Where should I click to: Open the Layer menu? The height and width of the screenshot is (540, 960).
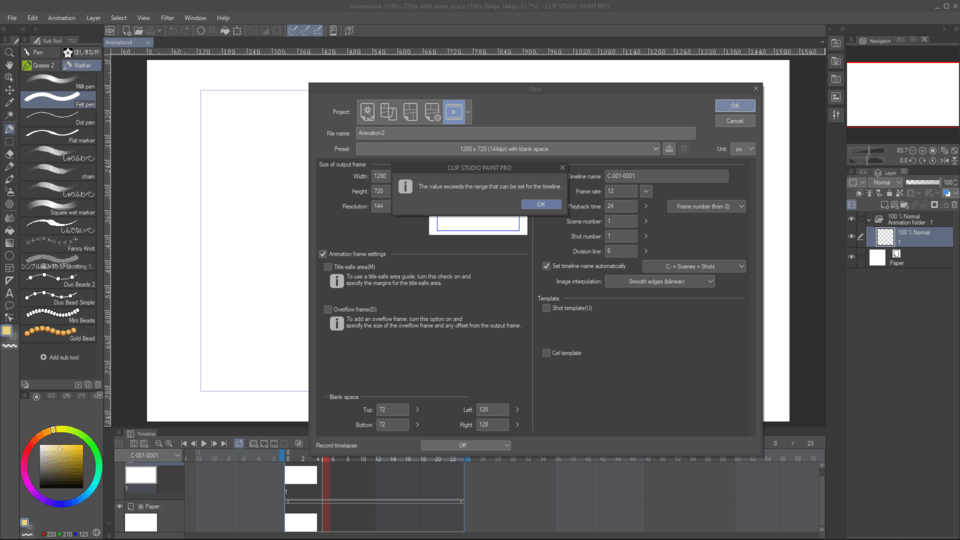point(94,18)
